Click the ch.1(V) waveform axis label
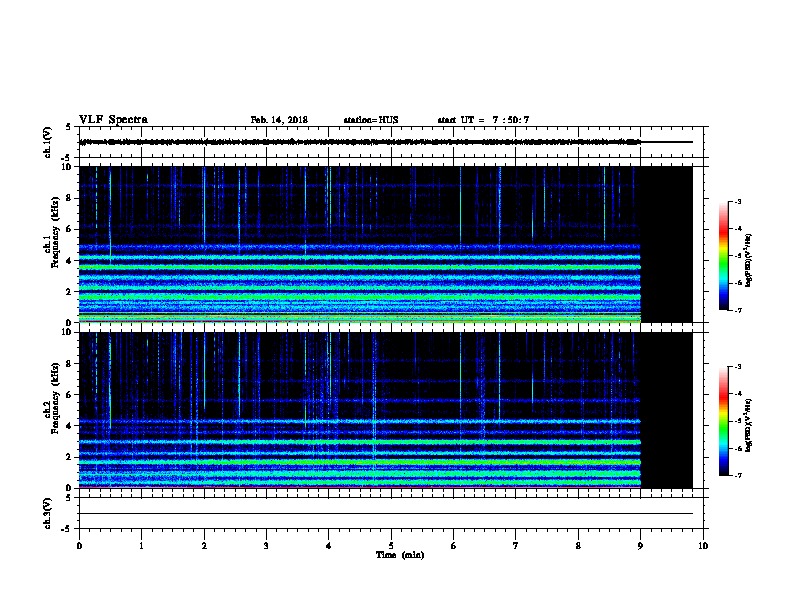 click(47, 142)
